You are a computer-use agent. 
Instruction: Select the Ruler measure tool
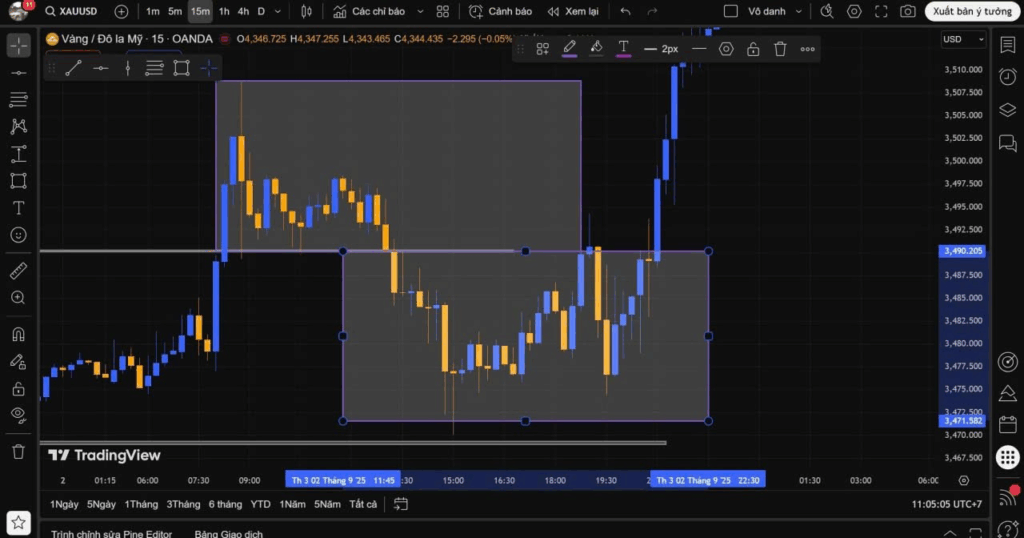click(x=18, y=271)
